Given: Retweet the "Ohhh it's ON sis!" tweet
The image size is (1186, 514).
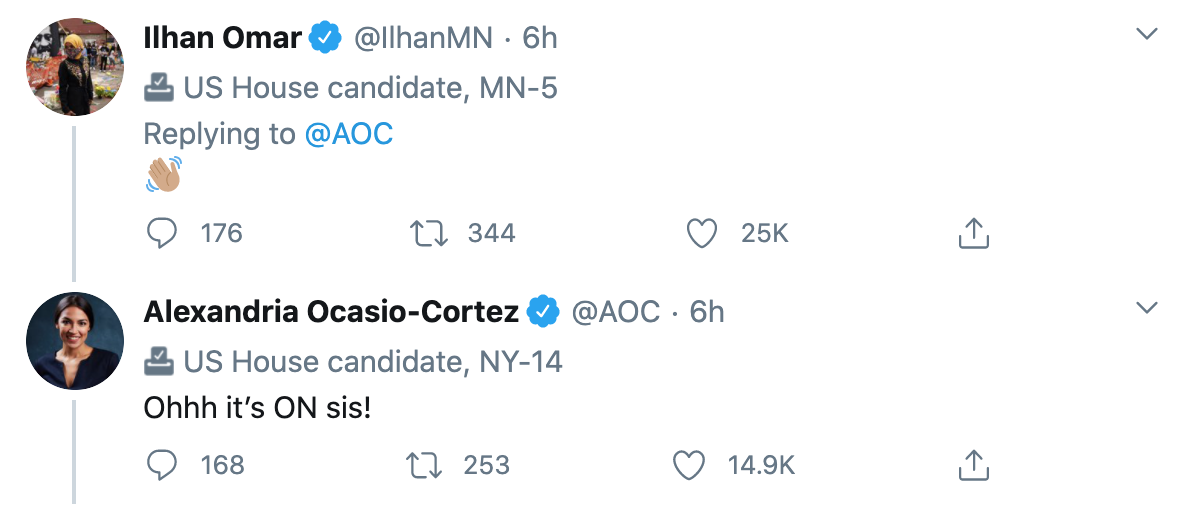Looking at the screenshot, I should click(x=426, y=465).
